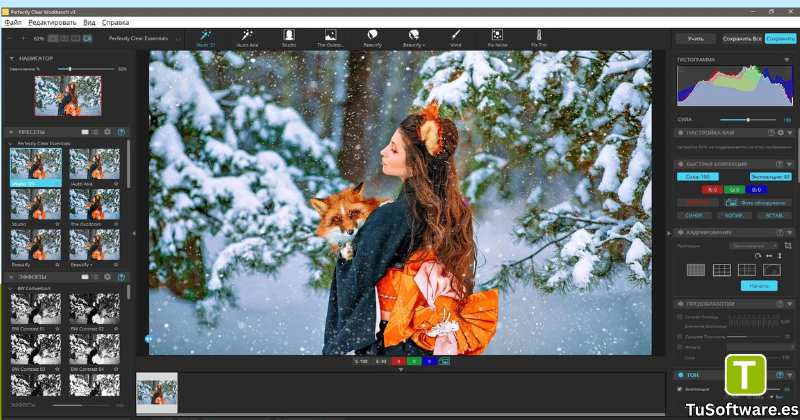Viewport: 800px width, 420px height.
Task: Toggle the quick correction section dot
Action: [681, 164]
